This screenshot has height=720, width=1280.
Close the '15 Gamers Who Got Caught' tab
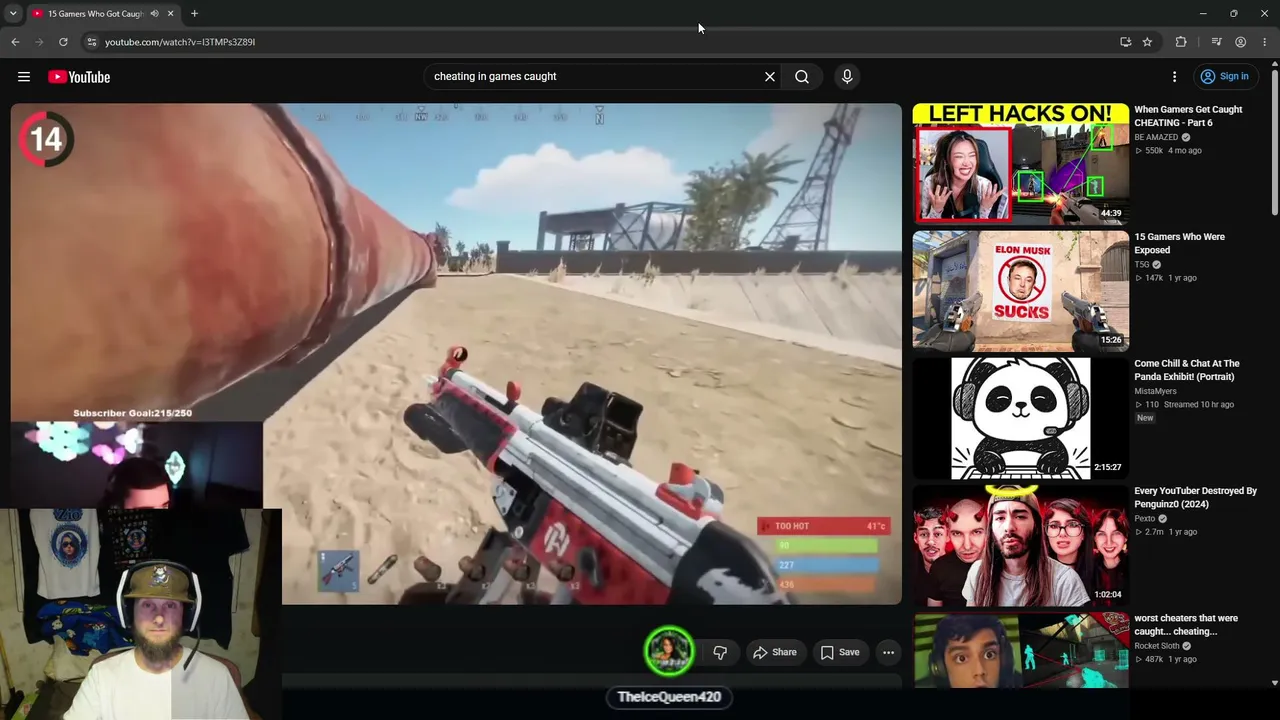(171, 14)
